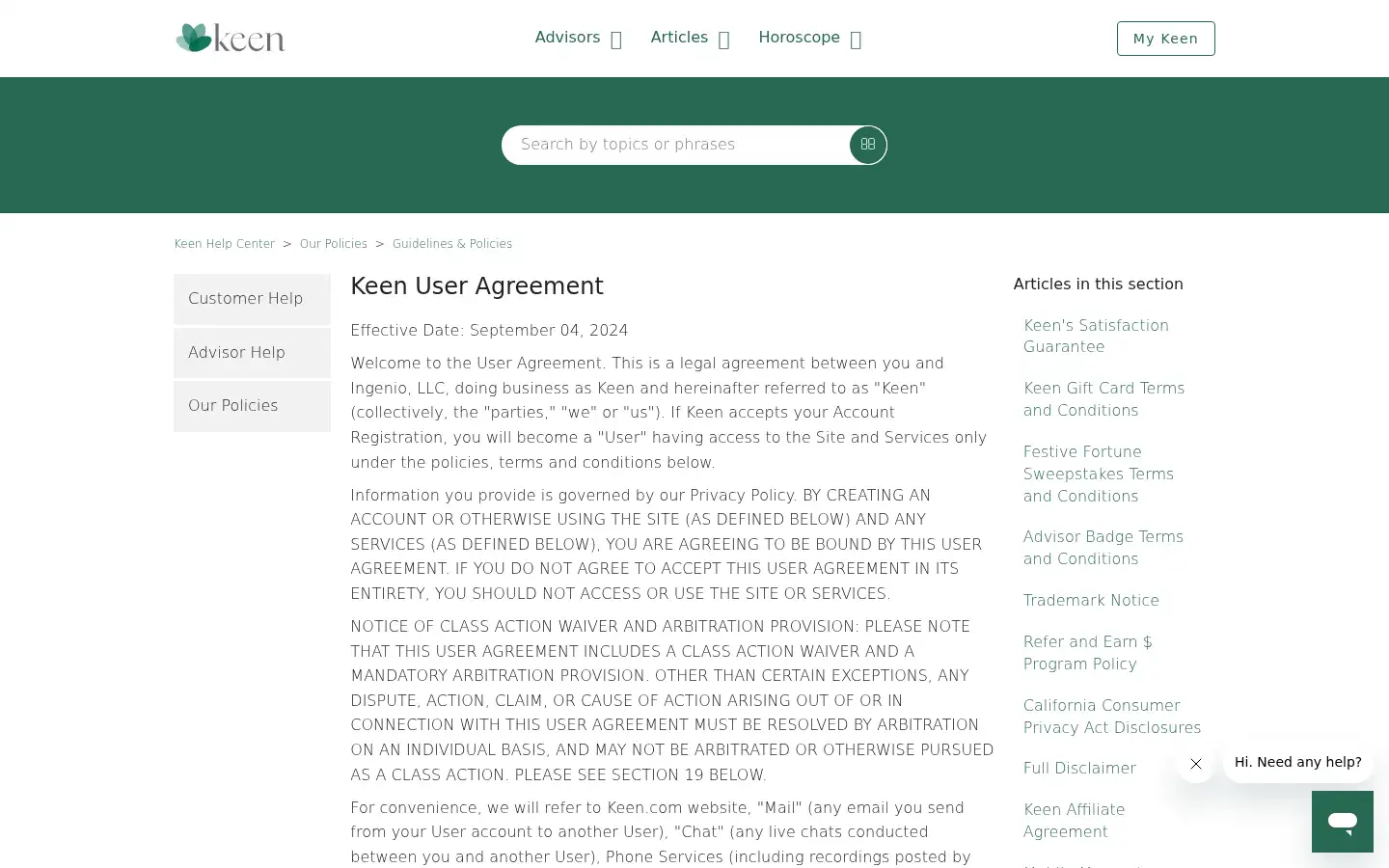Open the Horoscope menu

click(x=799, y=38)
